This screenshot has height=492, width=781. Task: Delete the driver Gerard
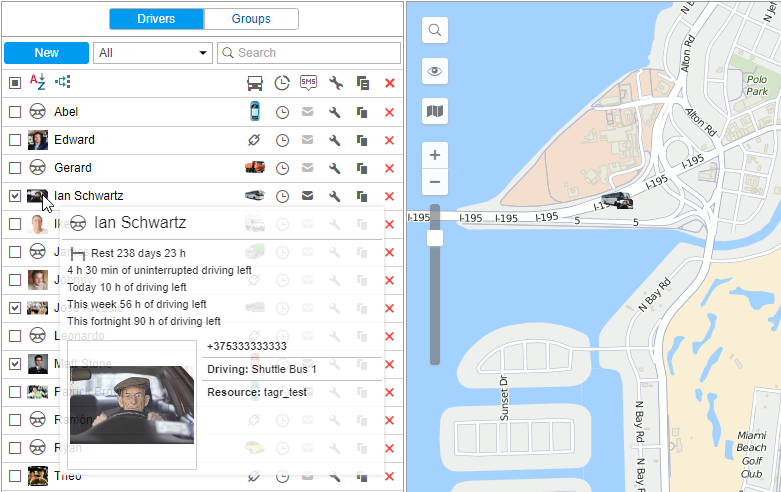pyautogui.click(x=390, y=168)
